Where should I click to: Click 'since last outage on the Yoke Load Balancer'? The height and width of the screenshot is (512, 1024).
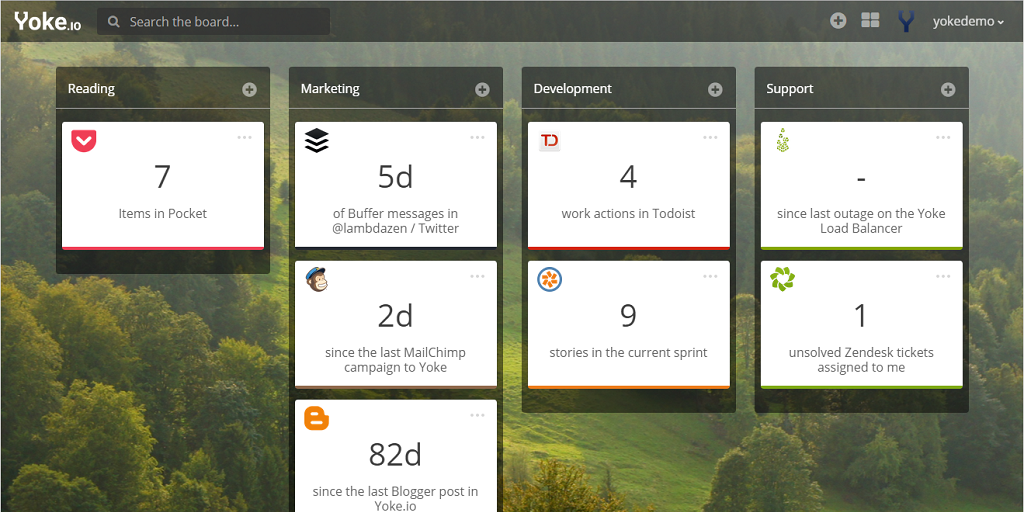[x=861, y=221]
